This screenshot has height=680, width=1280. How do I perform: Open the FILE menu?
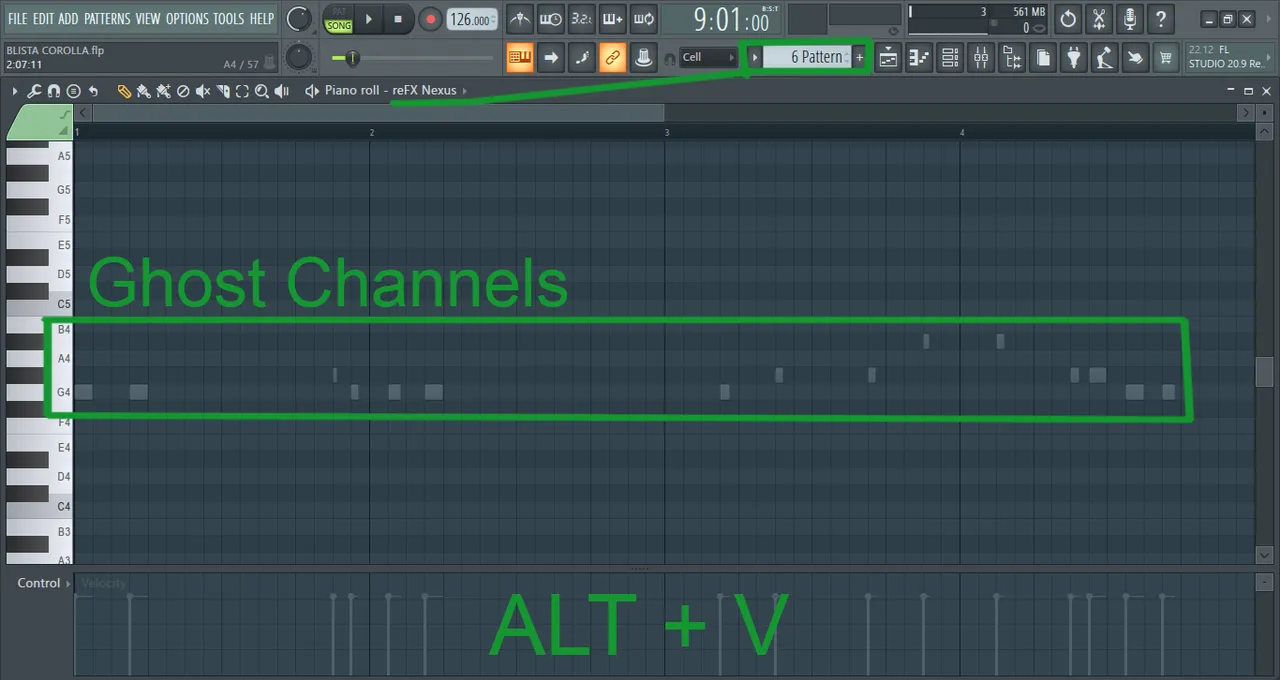click(x=17, y=18)
